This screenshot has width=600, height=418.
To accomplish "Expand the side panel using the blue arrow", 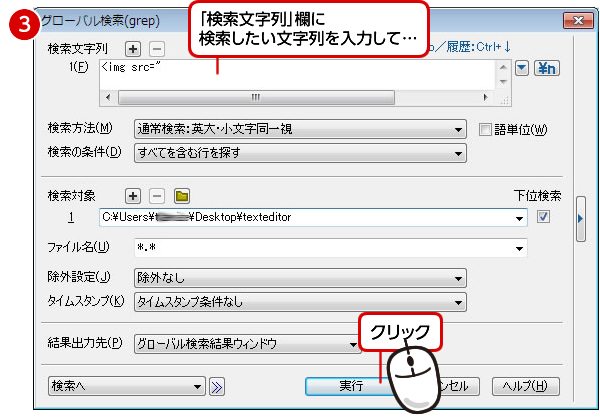I will pos(580,219).
